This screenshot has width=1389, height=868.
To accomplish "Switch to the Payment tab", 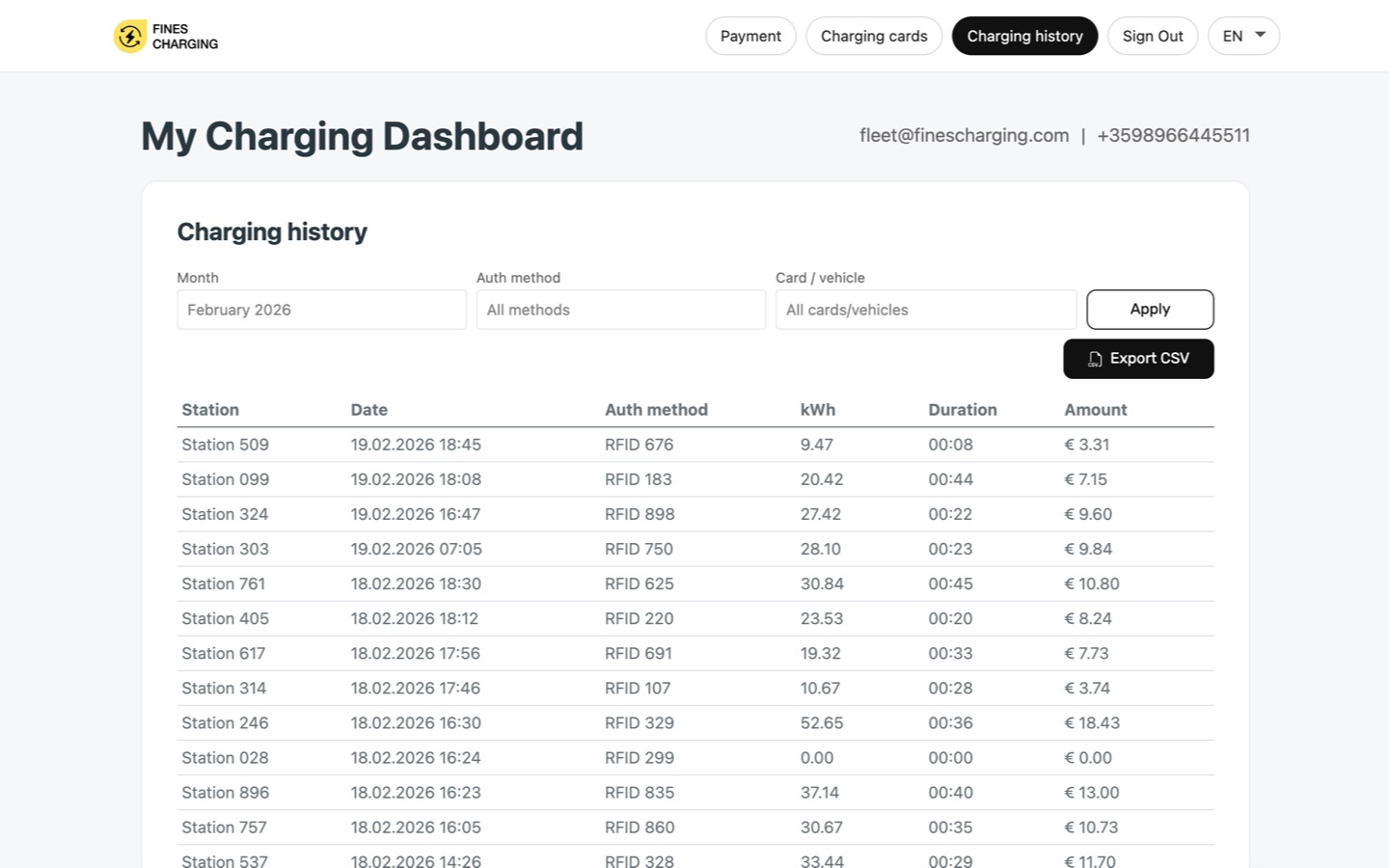I will (x=749, y=36).
